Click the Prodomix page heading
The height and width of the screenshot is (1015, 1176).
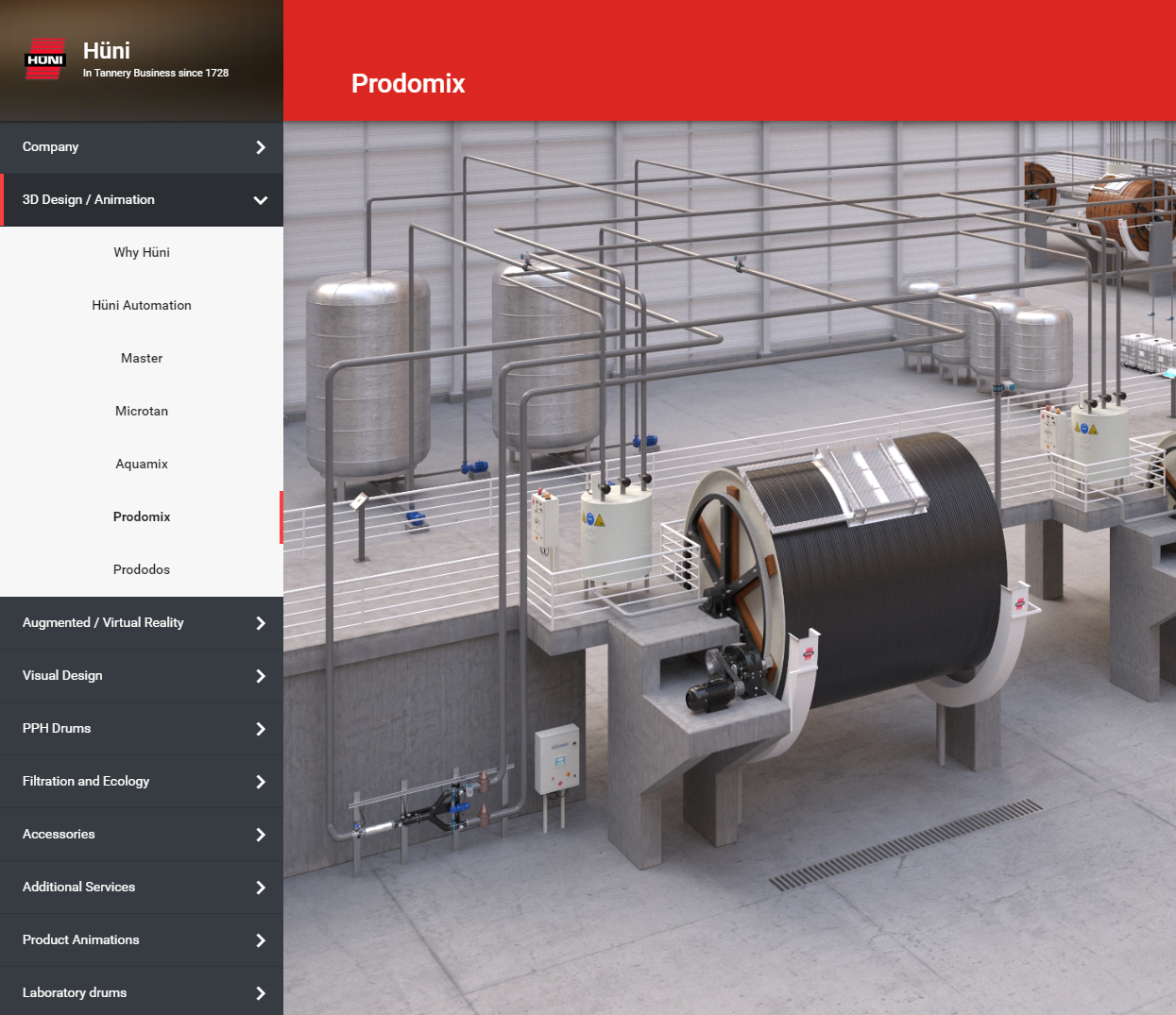pos(408,84)
